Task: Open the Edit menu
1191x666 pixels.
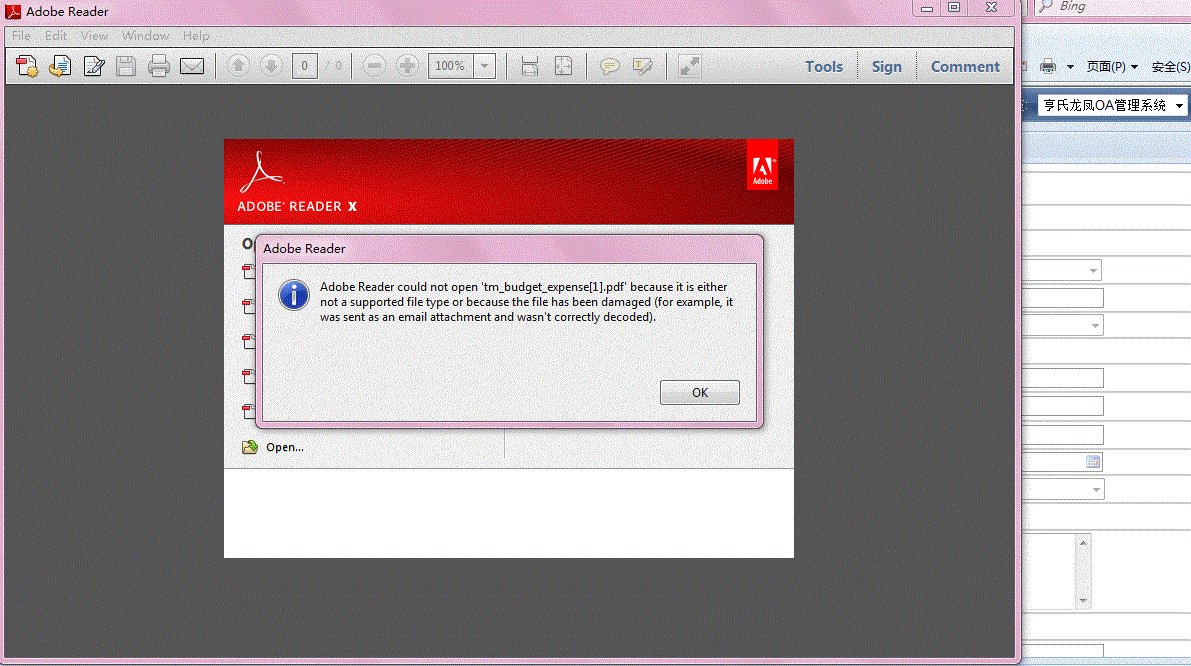Action: coord(55,36)
